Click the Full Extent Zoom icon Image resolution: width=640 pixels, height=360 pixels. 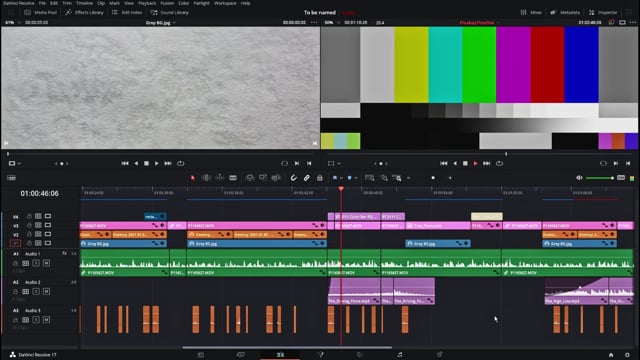370,178
